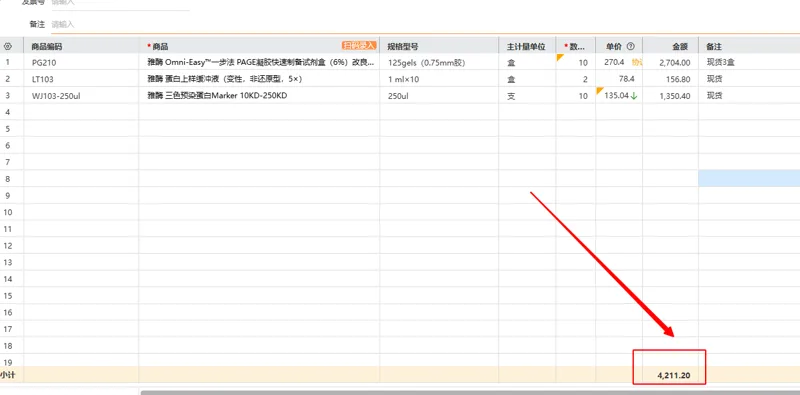800x395 pixels.
Task: Select the 蛋白上样缓冲液 product cell
Action: coord(259,79)
